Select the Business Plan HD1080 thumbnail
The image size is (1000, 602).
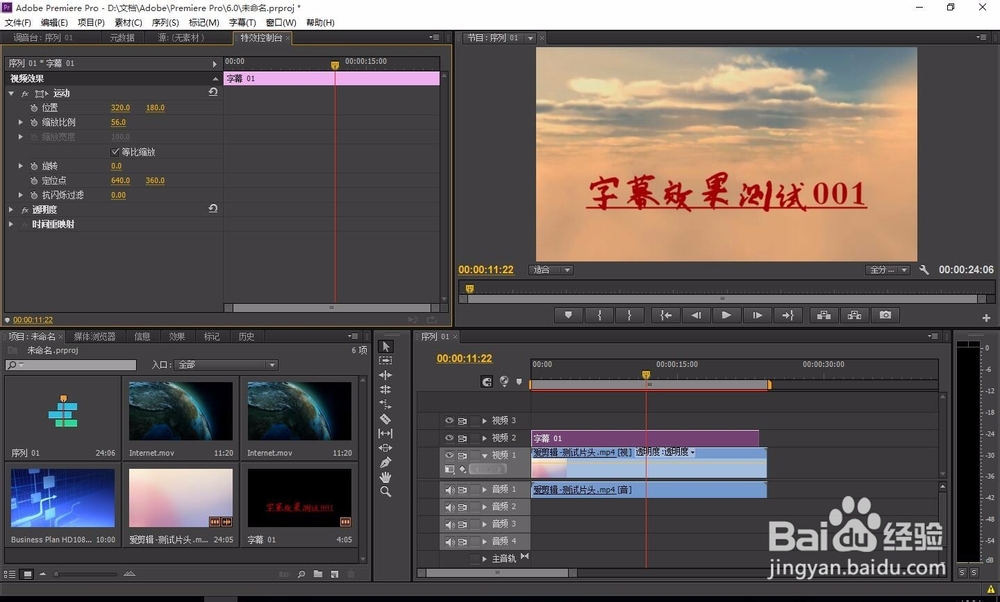click(63, 498)
